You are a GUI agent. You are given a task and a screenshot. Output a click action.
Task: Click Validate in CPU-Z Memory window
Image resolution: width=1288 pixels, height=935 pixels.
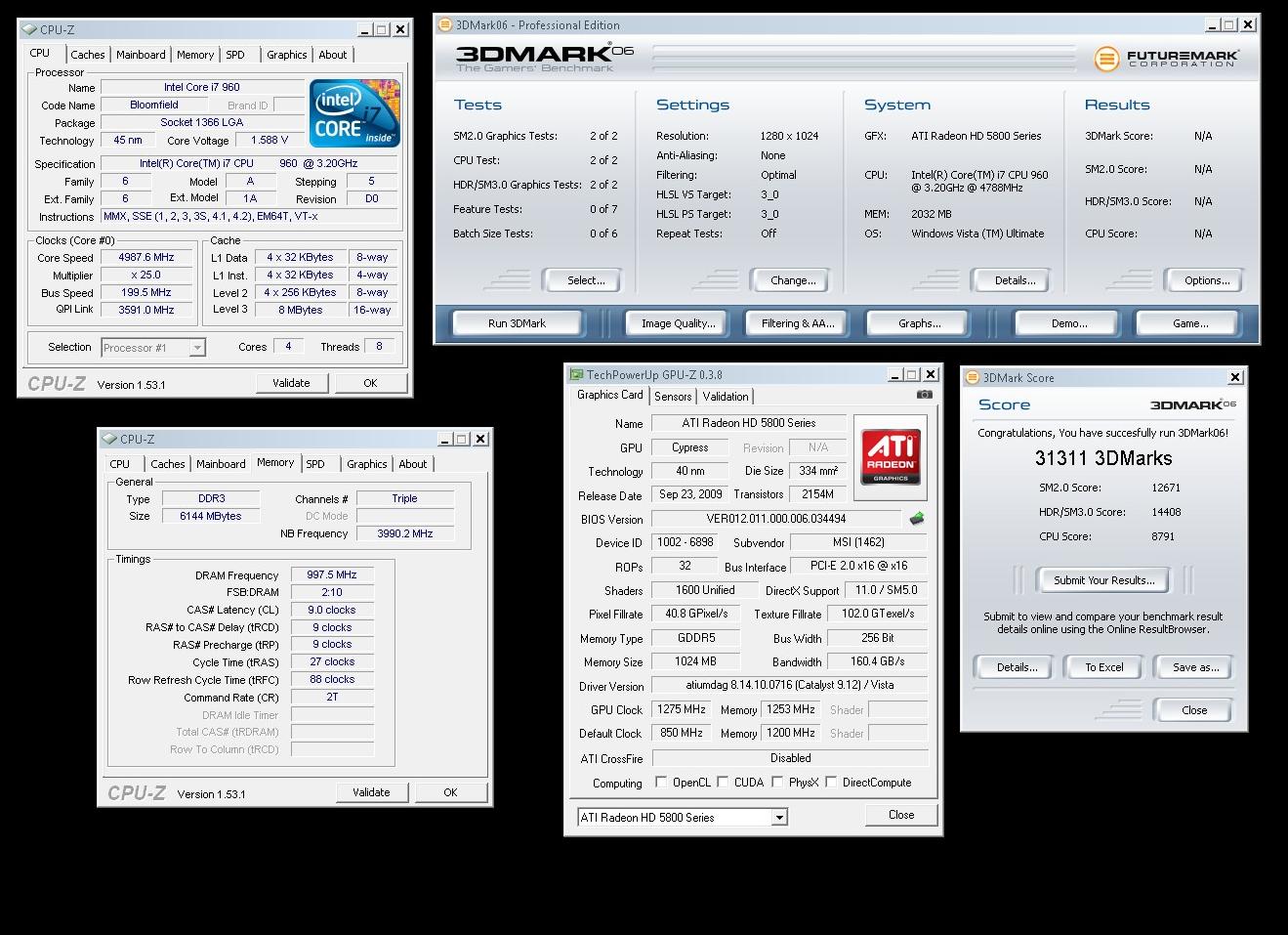point(371,792)
